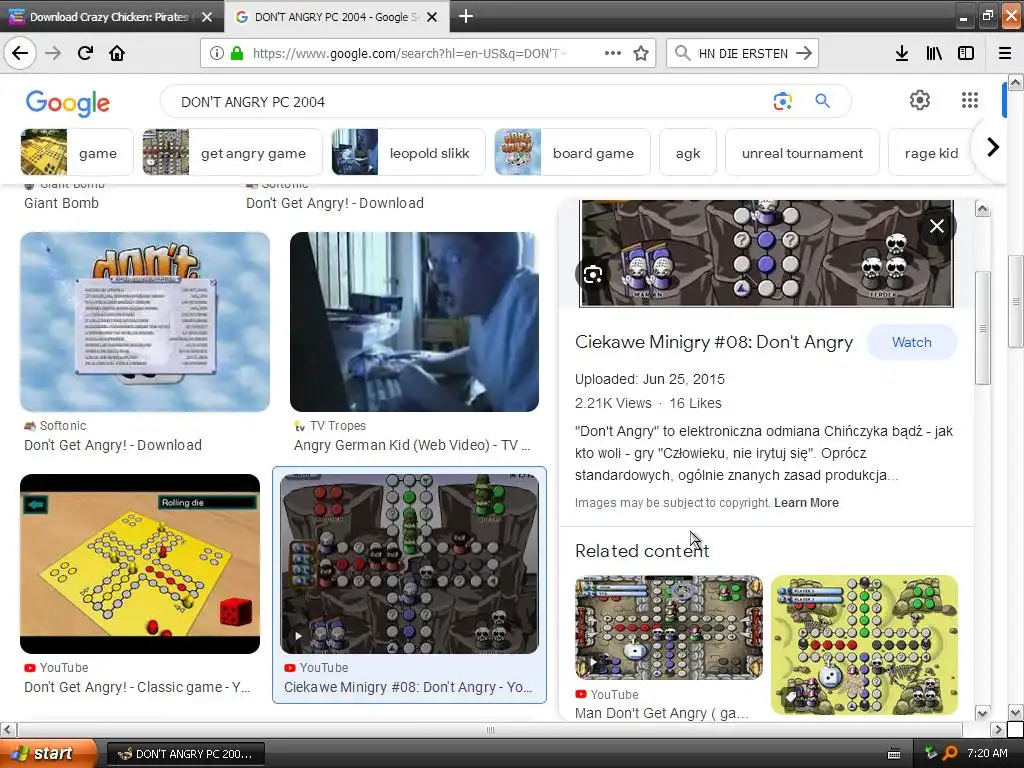
Task: Select the 'leopold slikk' filter chip
Action: [408, 152]
